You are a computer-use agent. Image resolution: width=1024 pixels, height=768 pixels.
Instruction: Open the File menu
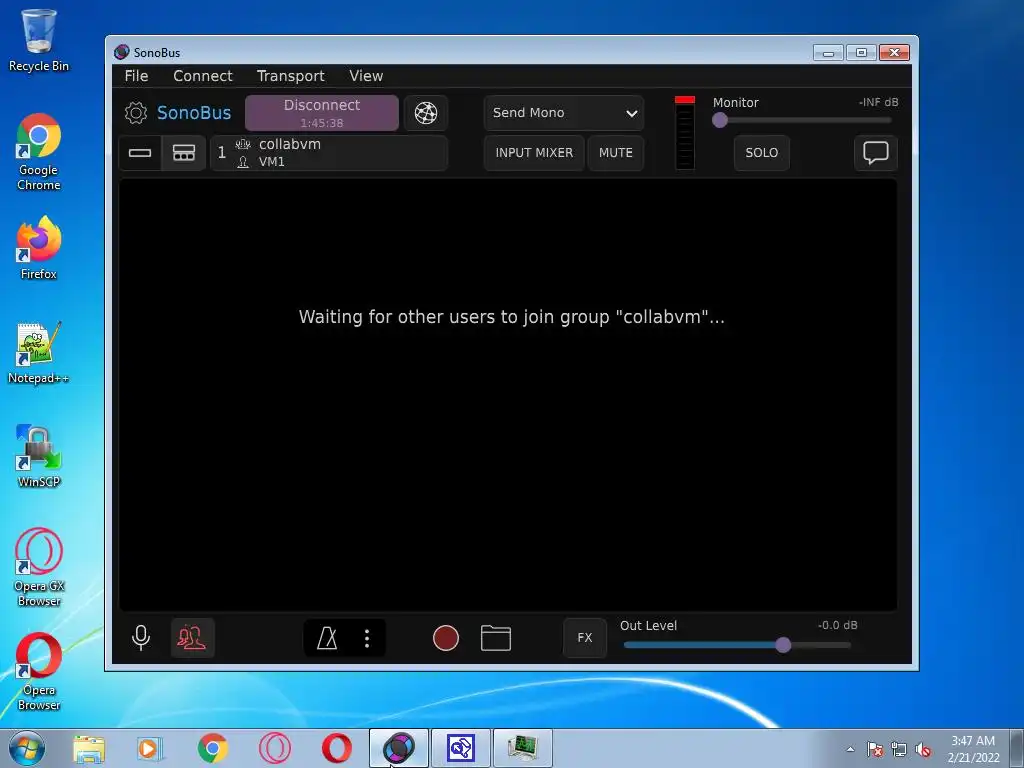[x=136, y=76]
